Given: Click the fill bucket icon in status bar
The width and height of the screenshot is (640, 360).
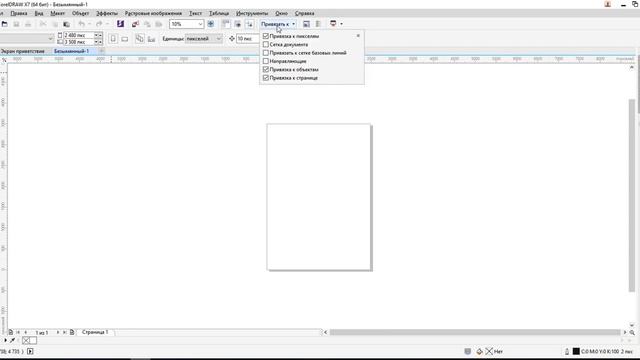Looking at the screenshot, I should click(x=480, y=351).
